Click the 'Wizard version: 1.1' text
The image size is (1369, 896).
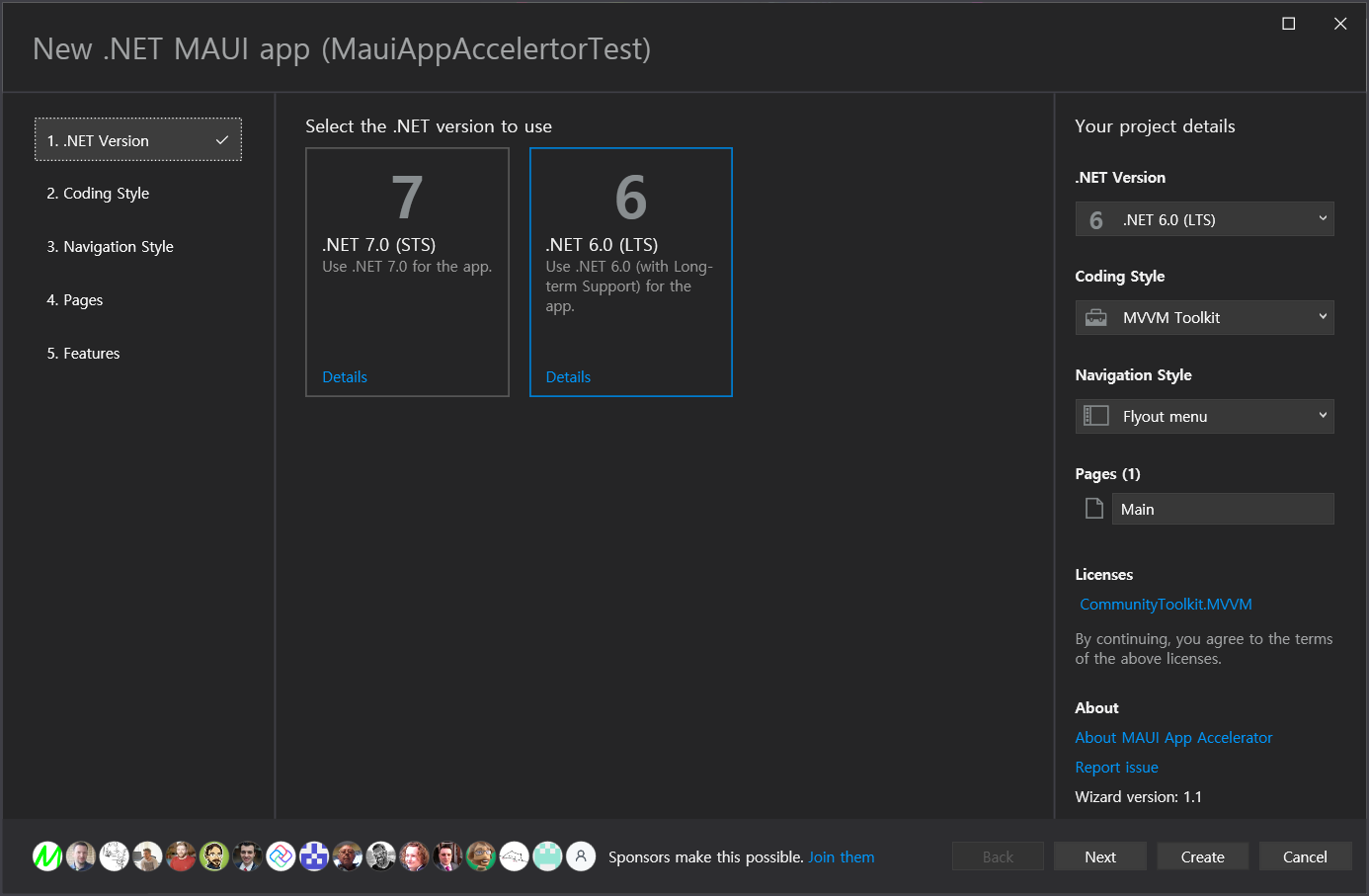1138,797
